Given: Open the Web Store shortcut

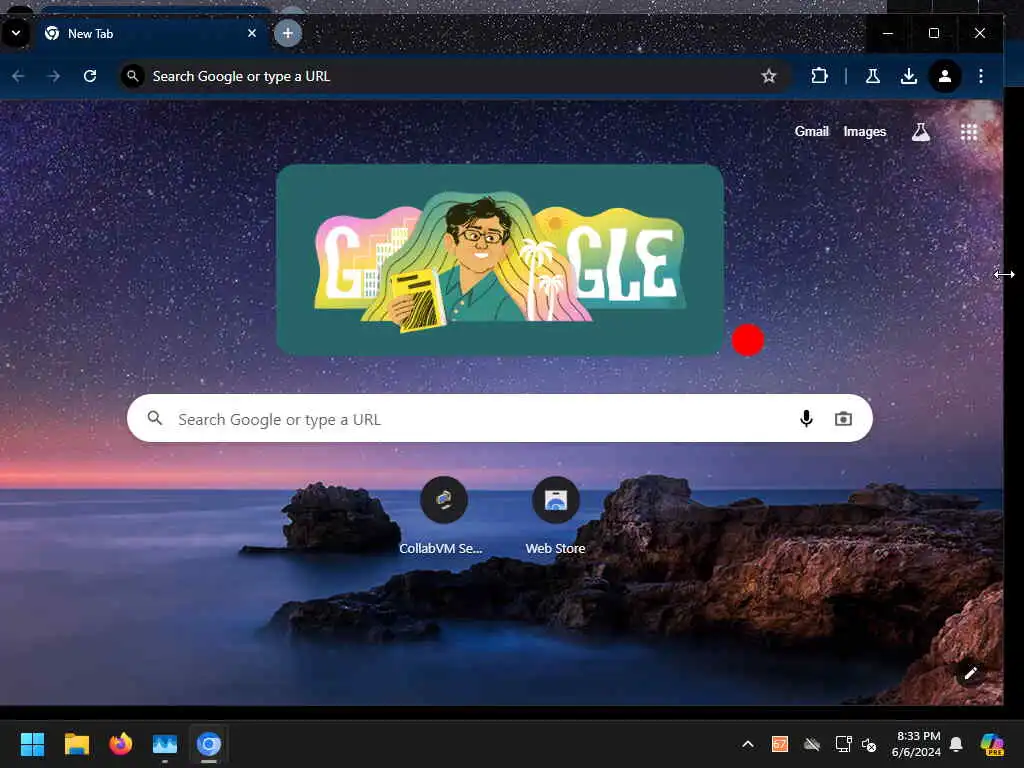Looking at the screenshot, I should 556,516.
